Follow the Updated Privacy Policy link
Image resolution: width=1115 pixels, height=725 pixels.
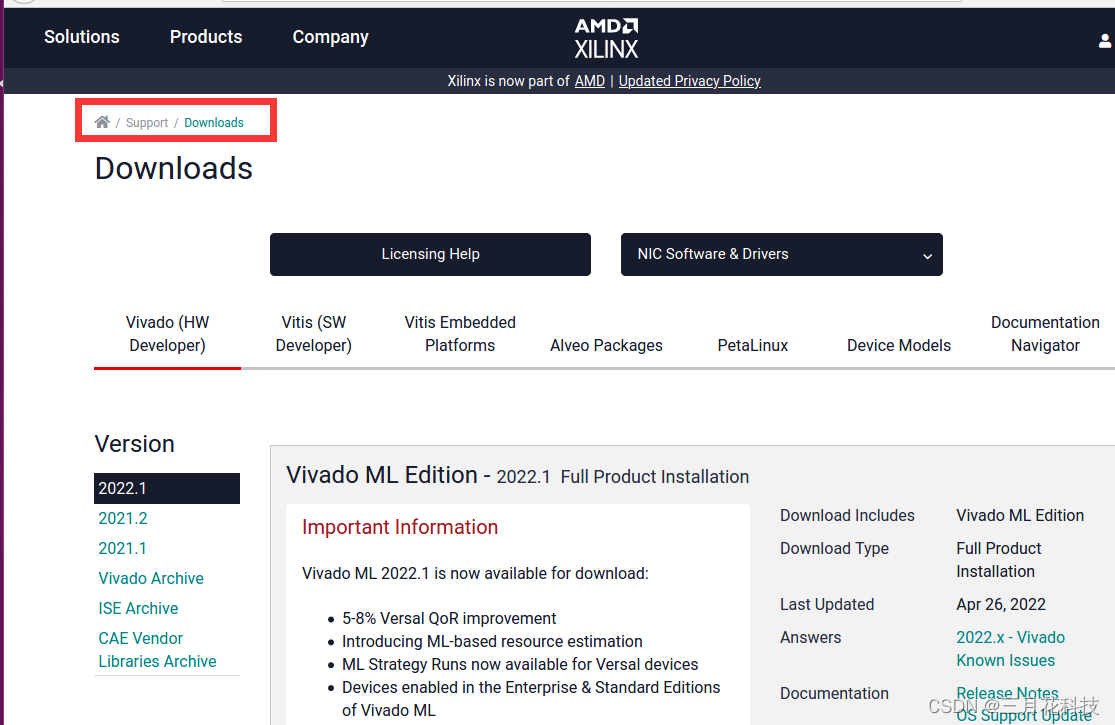pyautogui.click(x=689, y=81)
